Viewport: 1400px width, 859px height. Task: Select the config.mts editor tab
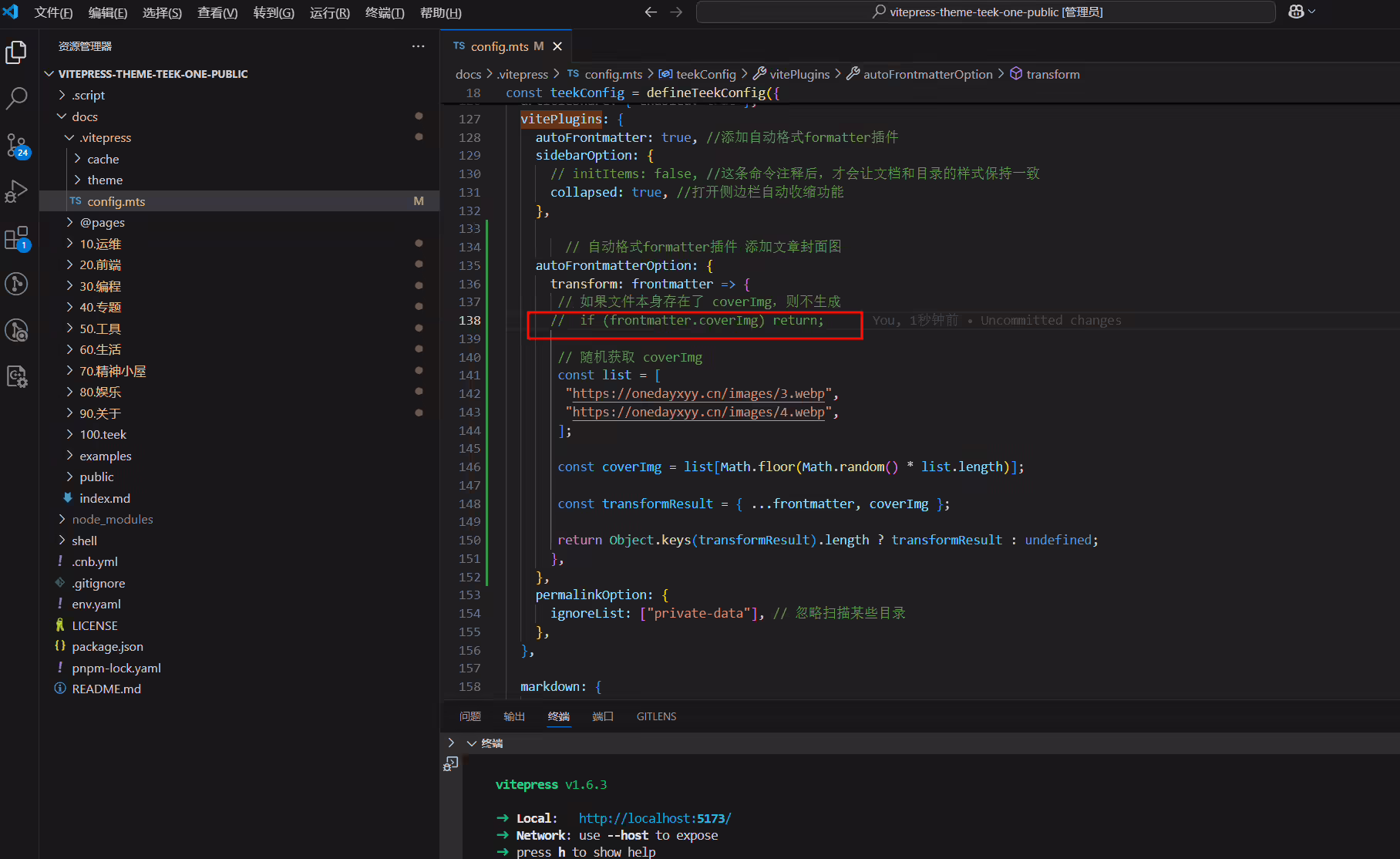[x=506, y=46]
